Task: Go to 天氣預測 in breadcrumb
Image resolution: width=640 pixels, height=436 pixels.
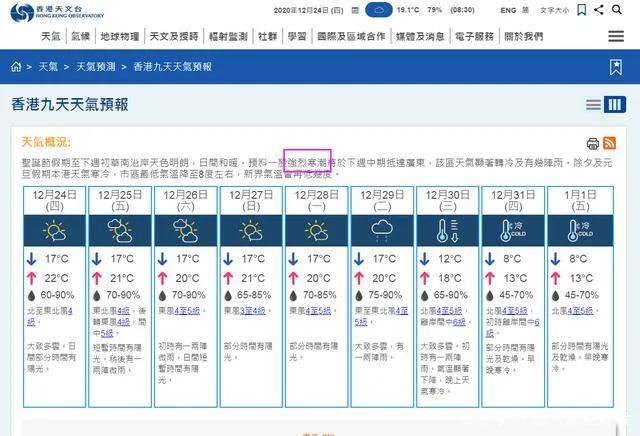Action: (x=96, y=67)
